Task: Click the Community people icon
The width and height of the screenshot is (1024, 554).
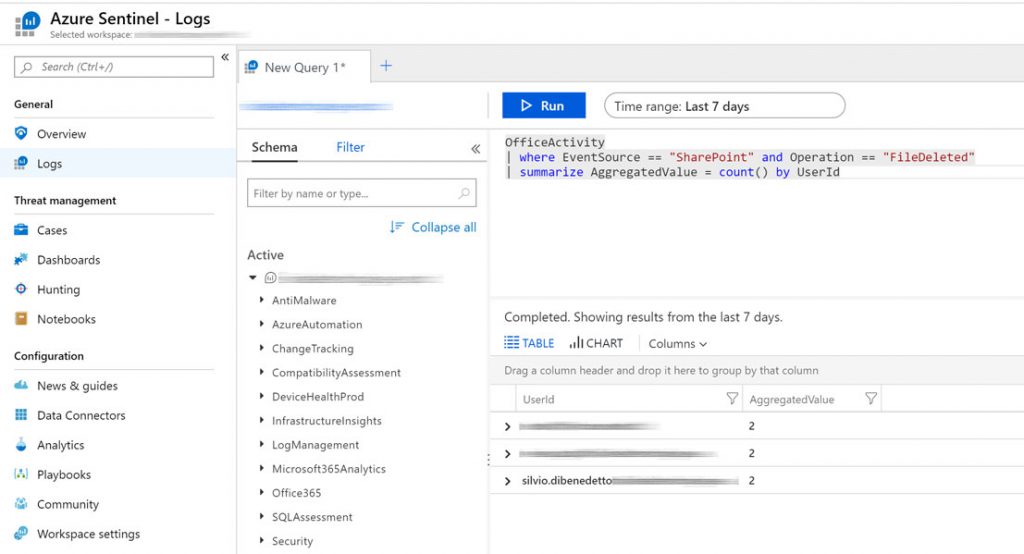Action: (21, 504)
